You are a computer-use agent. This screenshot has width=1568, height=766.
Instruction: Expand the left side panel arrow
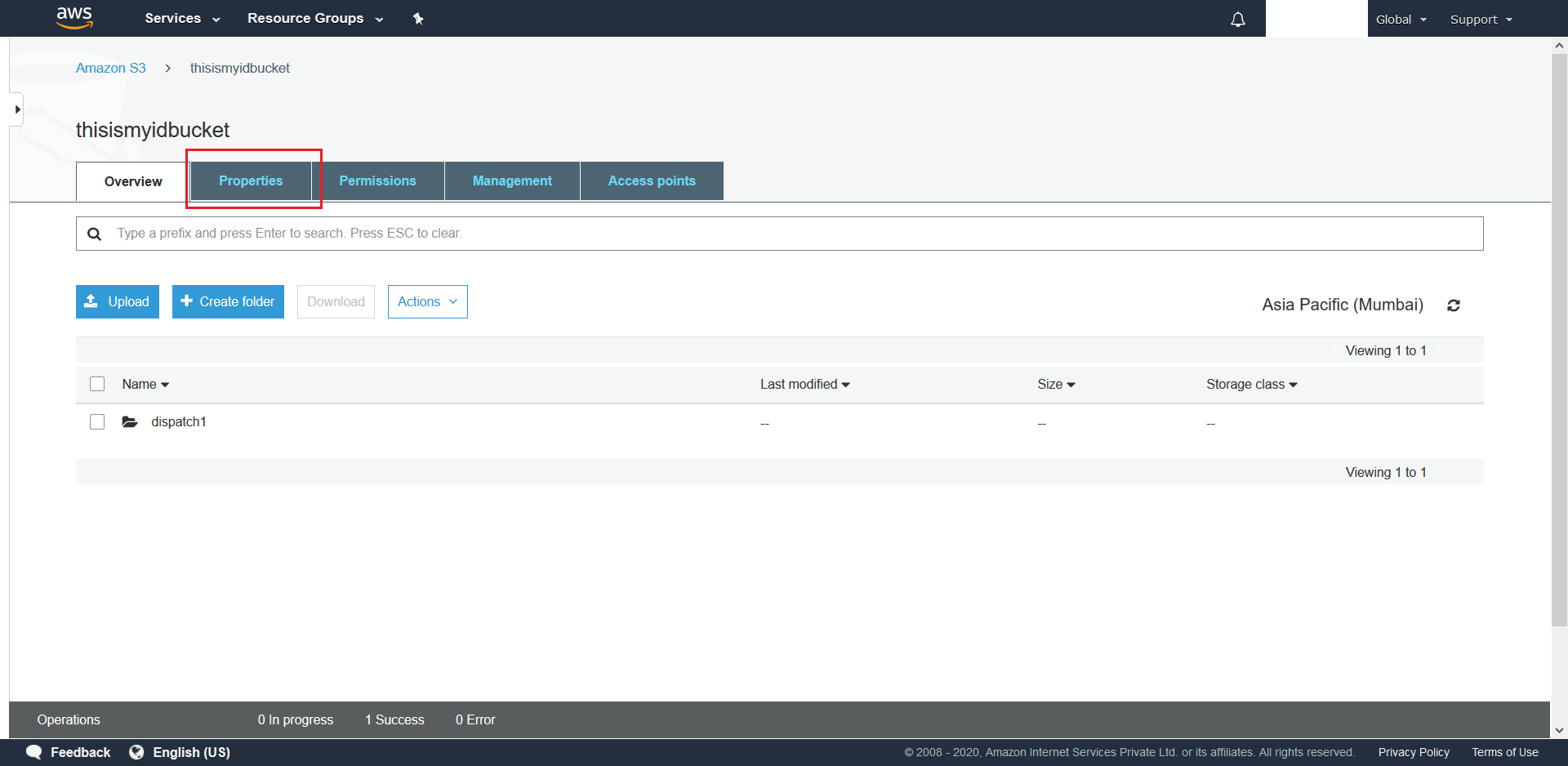pyautogui.click(x=17, y=109)
